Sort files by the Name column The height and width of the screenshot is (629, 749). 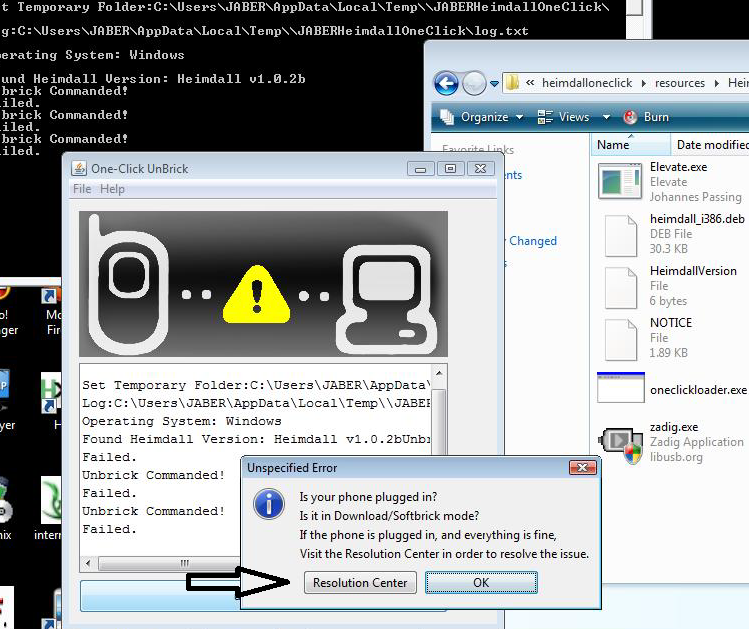pyautogui.click(x=631, y=145)
